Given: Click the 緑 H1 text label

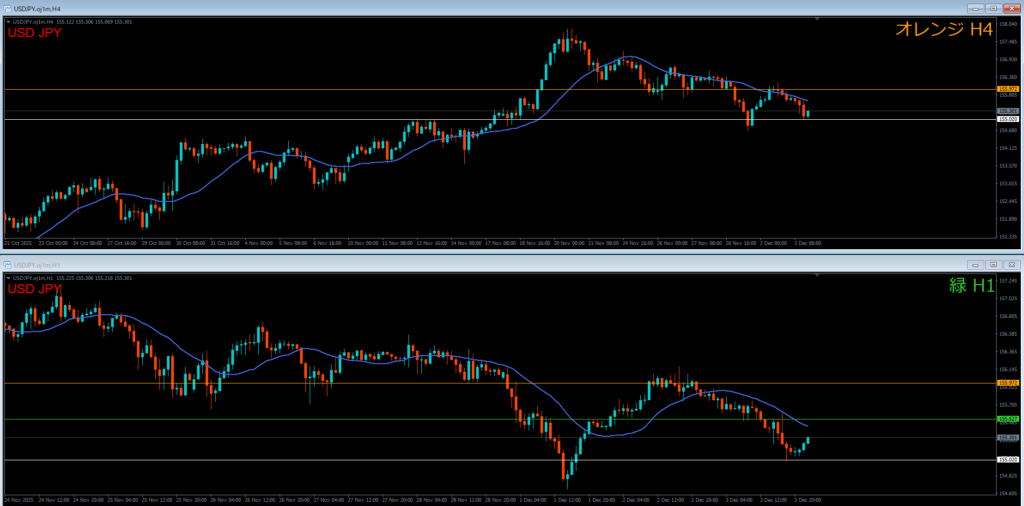Looking at the screenshot, I should (x=971, y=285).
